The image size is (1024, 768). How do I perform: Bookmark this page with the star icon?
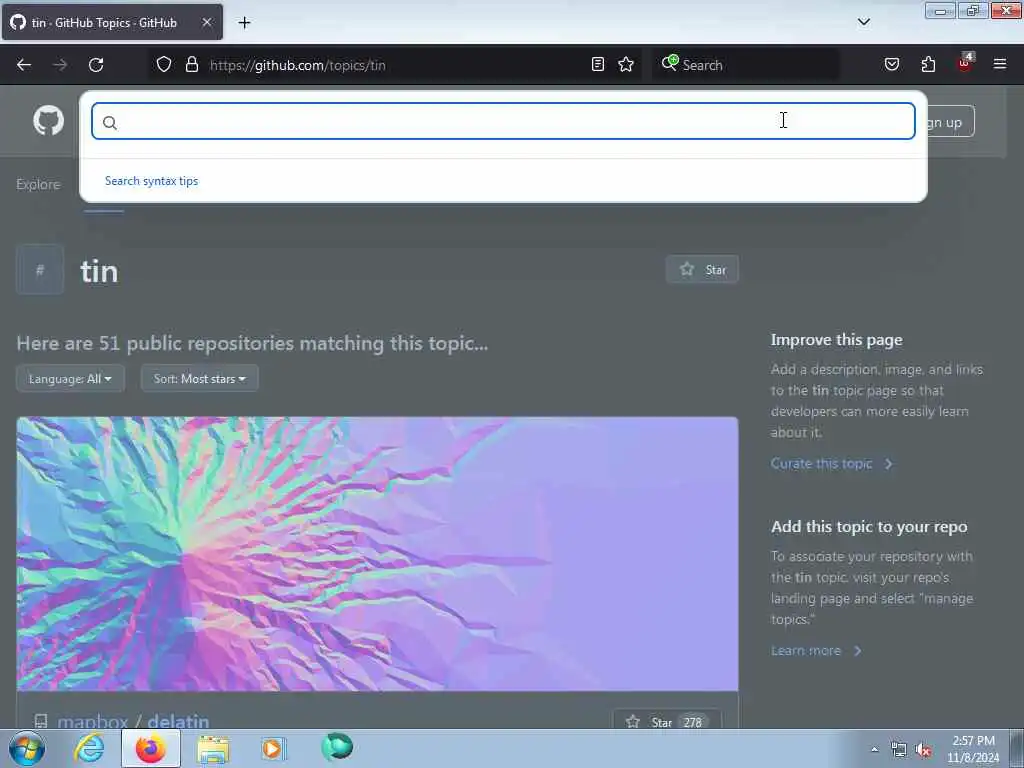pos(626,65)
